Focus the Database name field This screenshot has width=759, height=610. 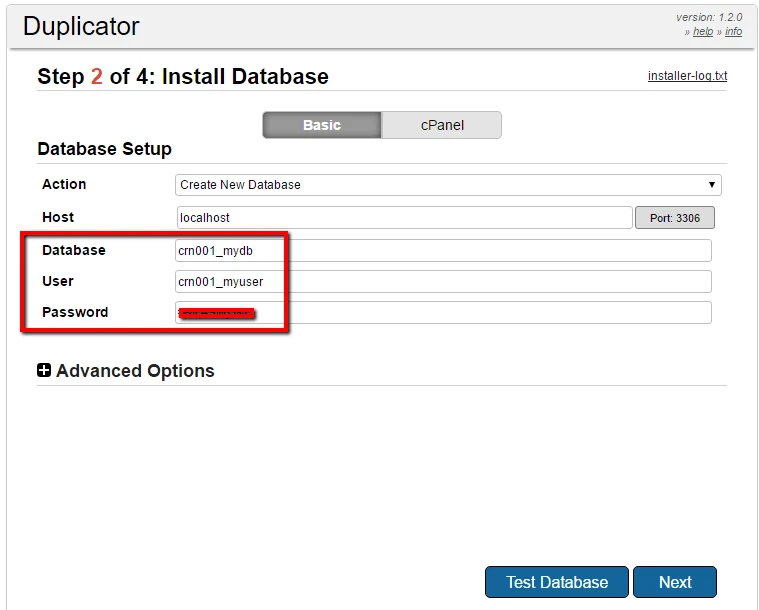tap(443, 251)
